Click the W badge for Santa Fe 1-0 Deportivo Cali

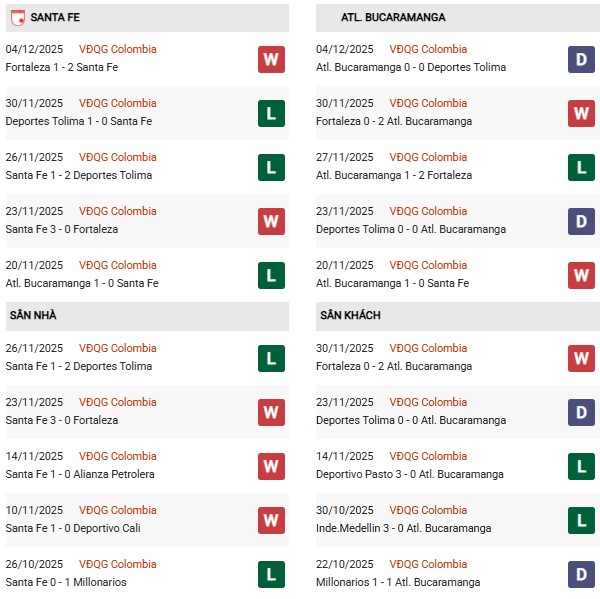tap(271, 520)
